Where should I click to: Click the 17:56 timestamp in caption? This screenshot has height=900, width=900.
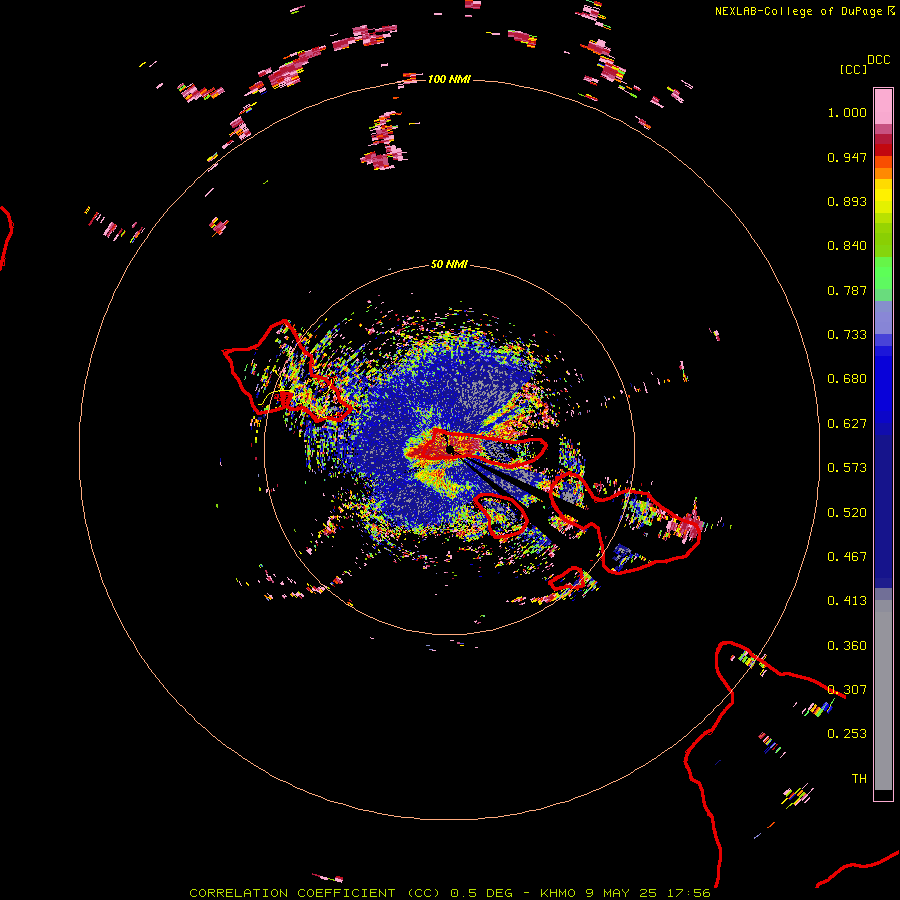click(688, 893)
